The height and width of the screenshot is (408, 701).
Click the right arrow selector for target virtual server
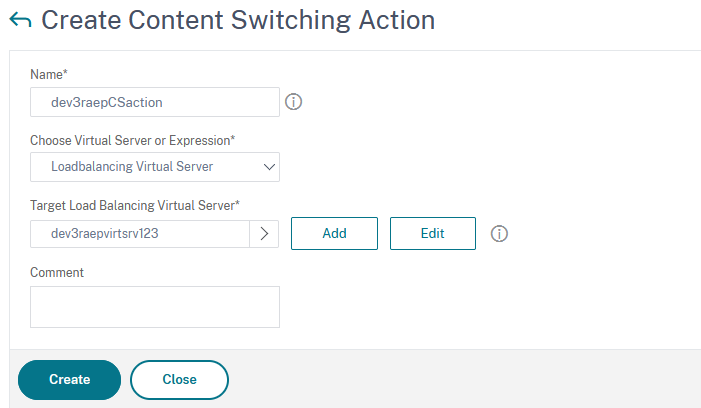tap(264, 233)
